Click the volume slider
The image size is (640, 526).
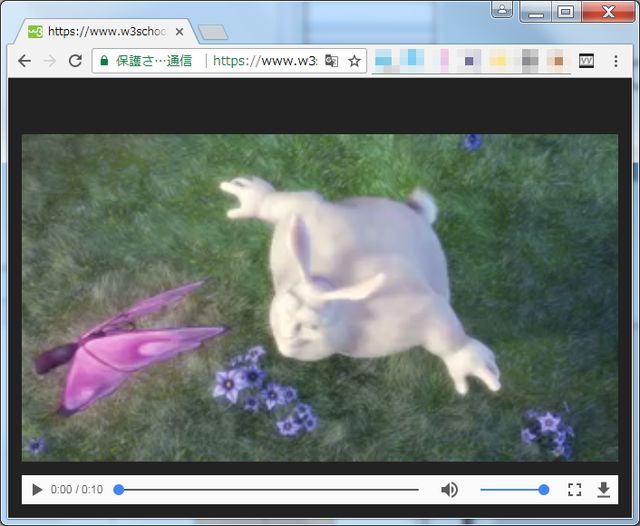(x=514, y=489)
